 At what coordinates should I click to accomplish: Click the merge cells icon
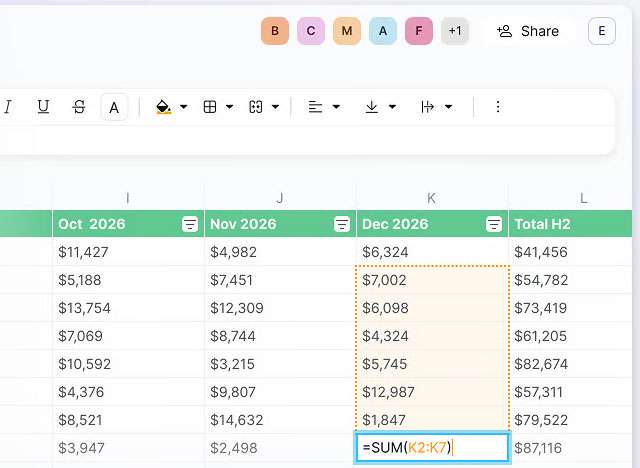256,107
